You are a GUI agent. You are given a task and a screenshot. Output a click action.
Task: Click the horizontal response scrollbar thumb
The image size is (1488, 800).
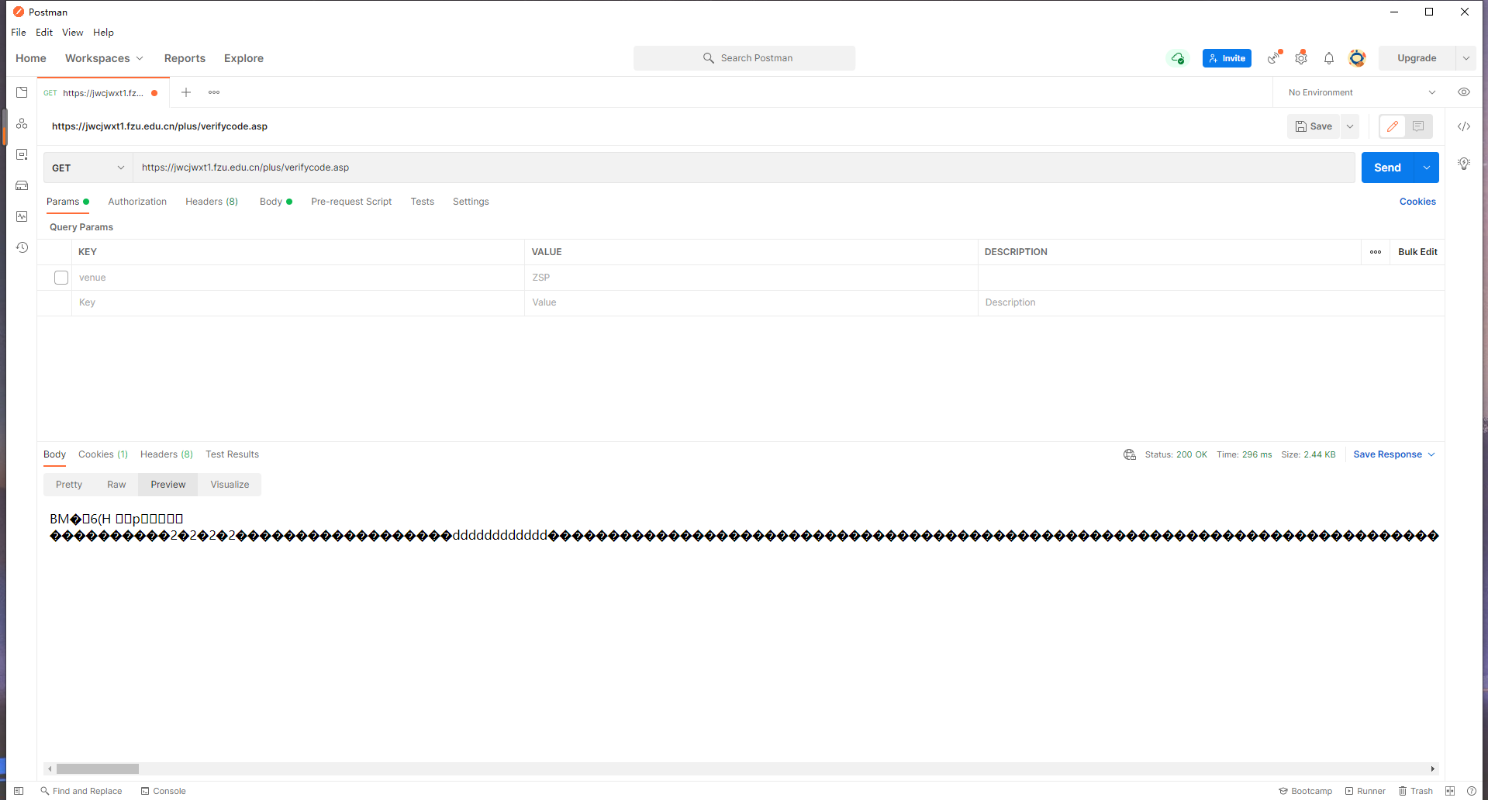pos(97,769)
